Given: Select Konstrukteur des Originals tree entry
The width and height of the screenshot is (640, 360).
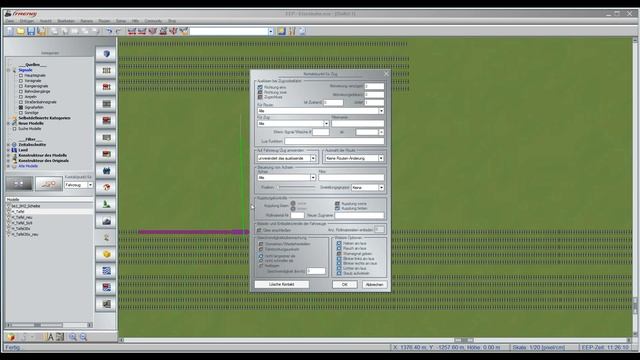Looking at the screenshot, I should point(43,160).
